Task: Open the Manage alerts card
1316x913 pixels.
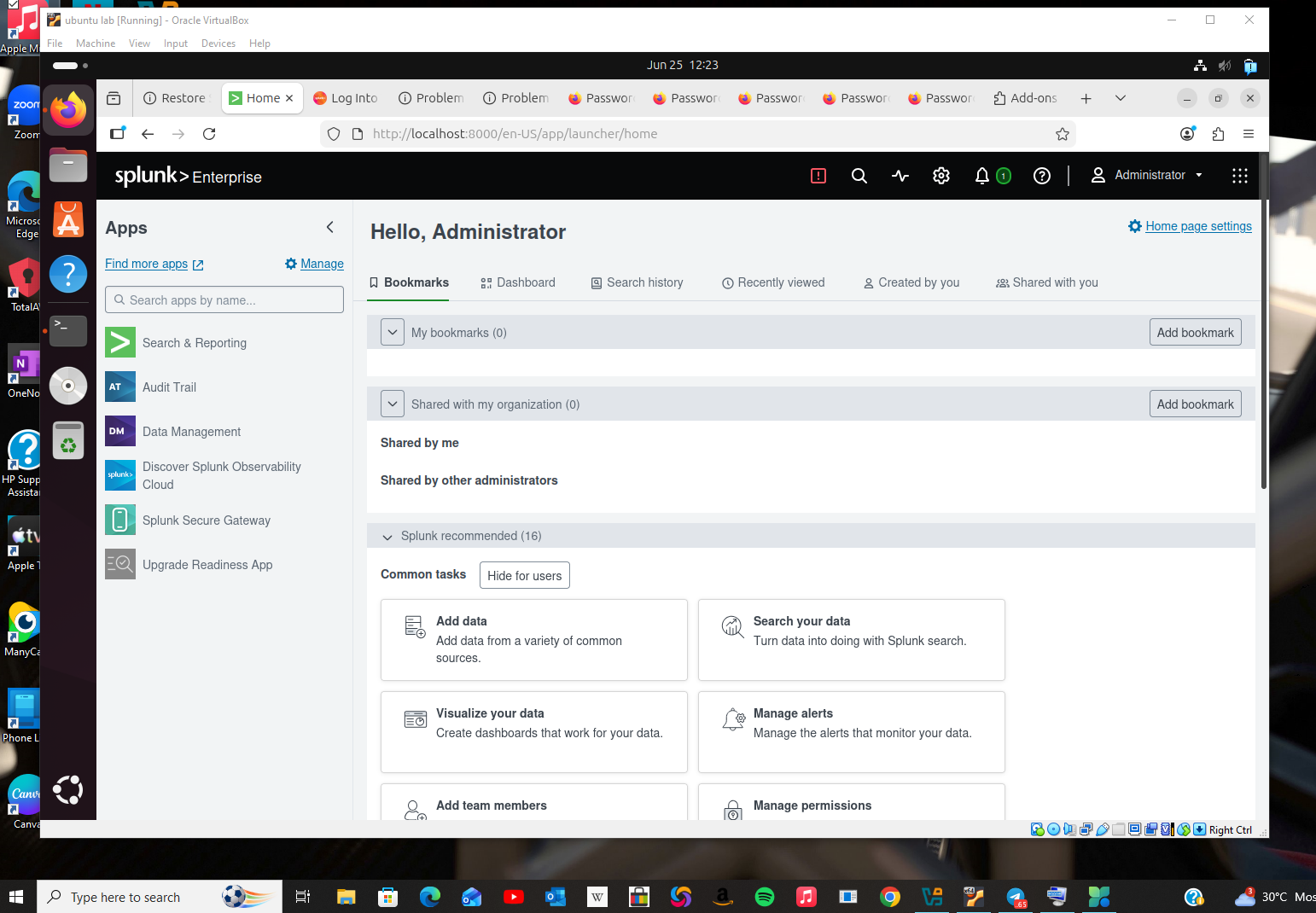Action: click(x=851, y=731)
